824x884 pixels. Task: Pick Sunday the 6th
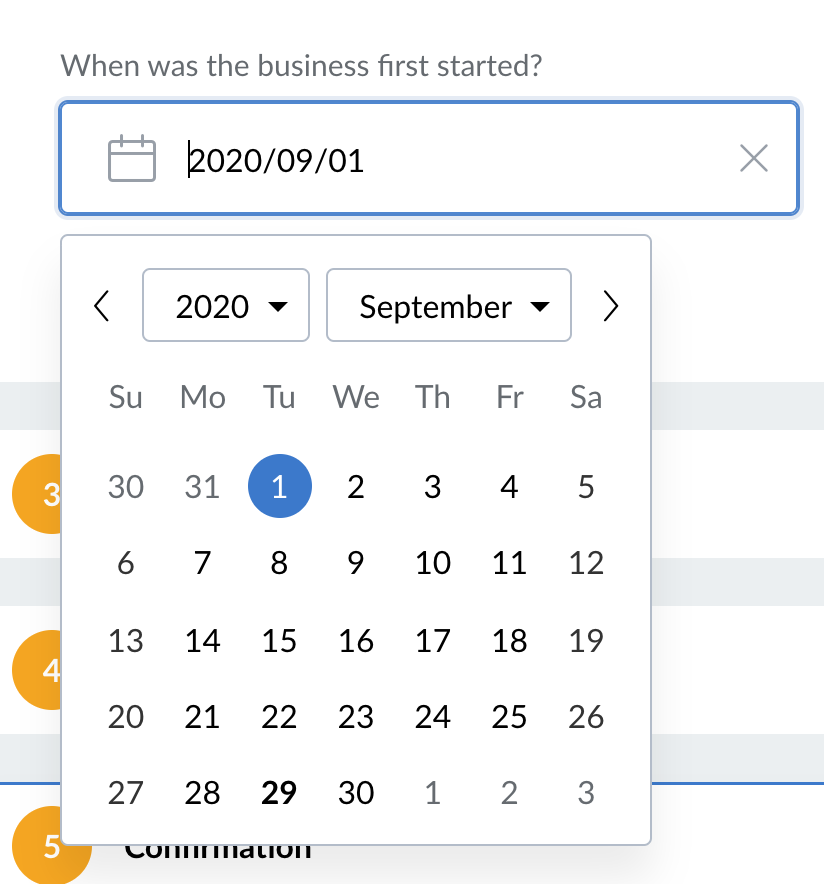[126, 563]
